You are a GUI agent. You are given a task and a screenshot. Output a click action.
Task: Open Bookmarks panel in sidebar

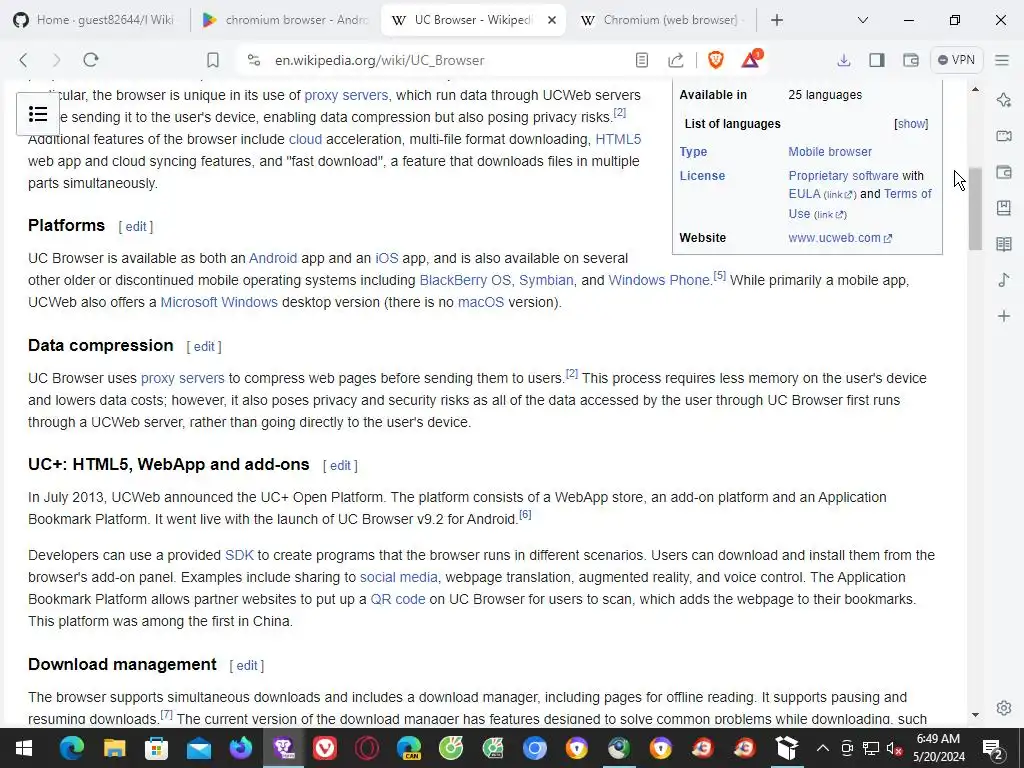[x=1004, y=208]
